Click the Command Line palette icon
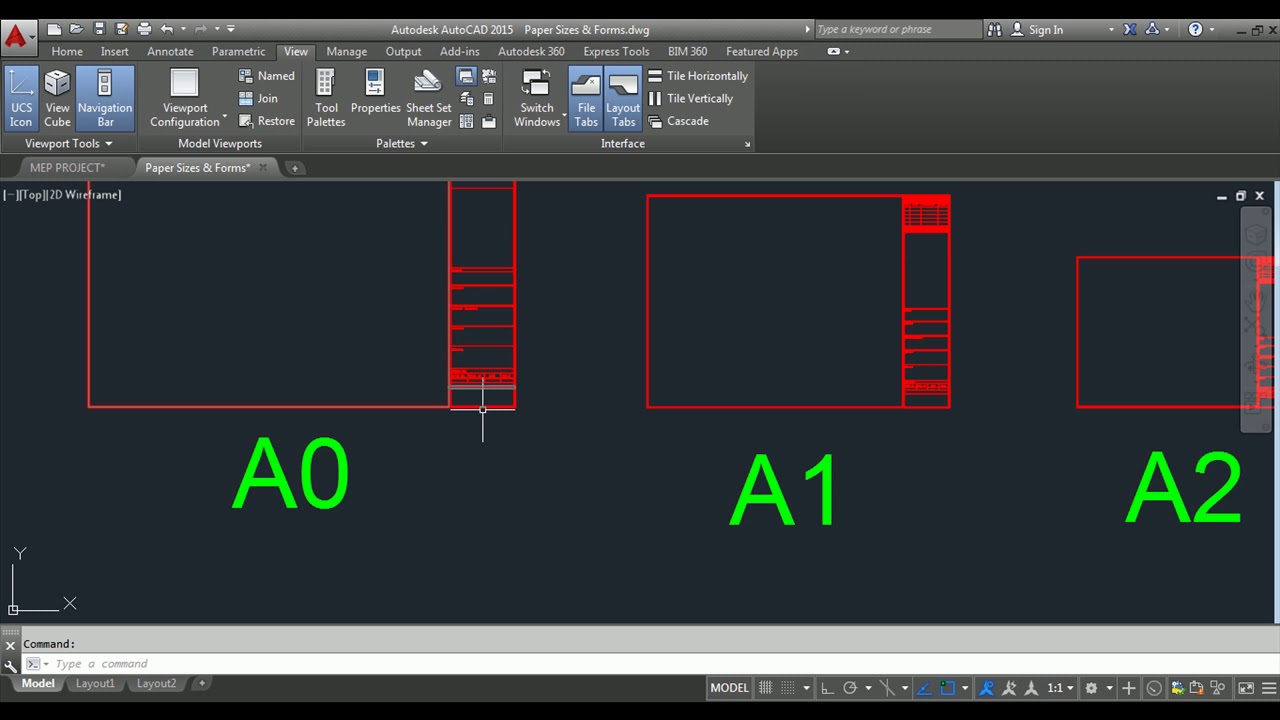The image size is (1280, 720). pos(466,76)
